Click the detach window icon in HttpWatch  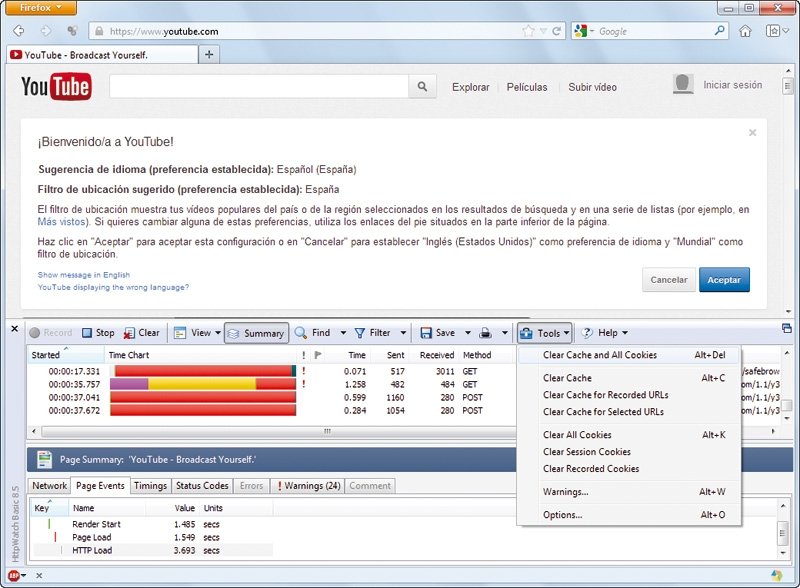[787, 329]
